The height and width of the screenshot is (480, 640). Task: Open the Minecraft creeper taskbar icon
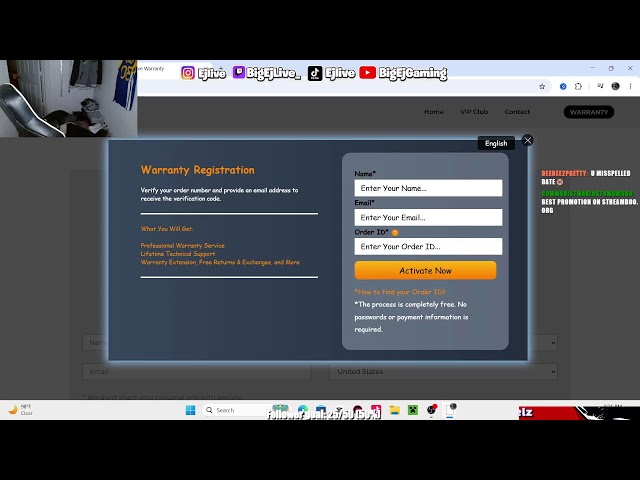pyautogui.click(x=413, y=410)
